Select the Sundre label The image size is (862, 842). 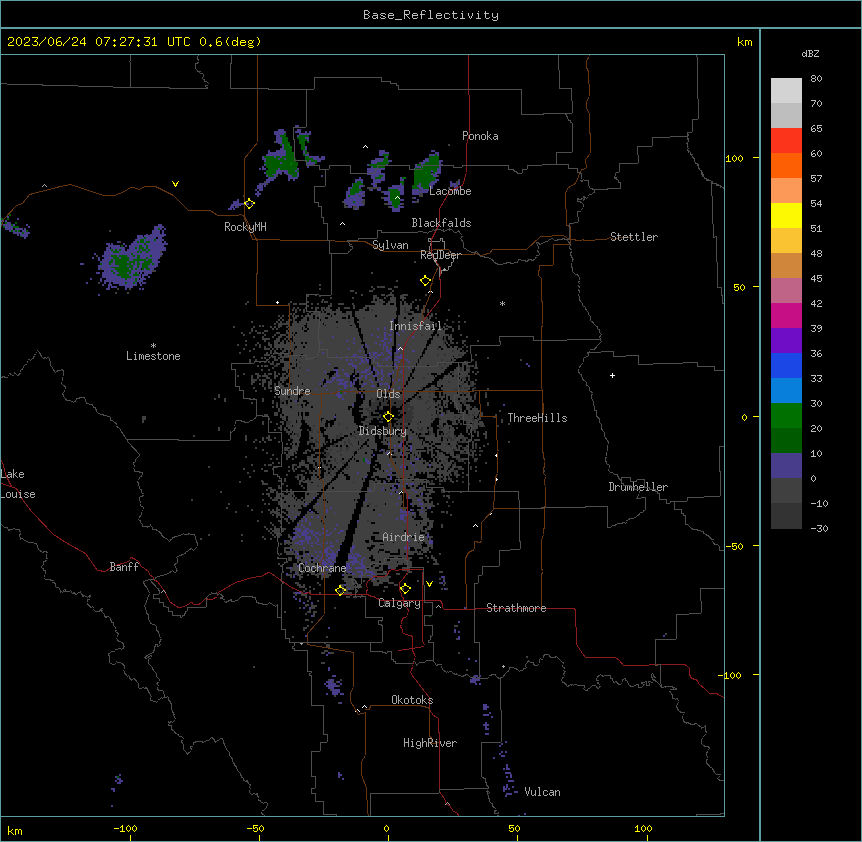292,391
